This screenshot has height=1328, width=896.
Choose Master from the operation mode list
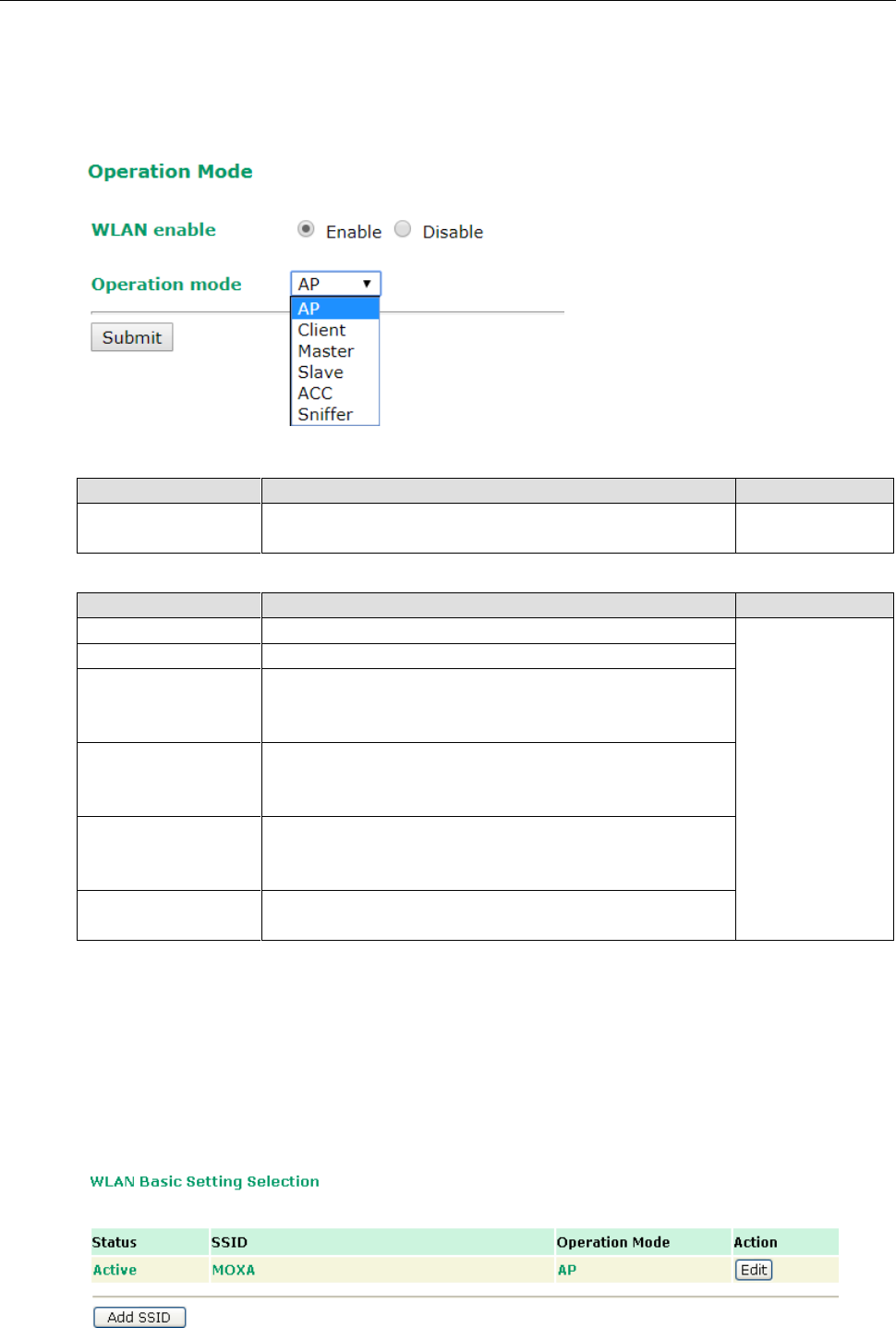(335, 351)
